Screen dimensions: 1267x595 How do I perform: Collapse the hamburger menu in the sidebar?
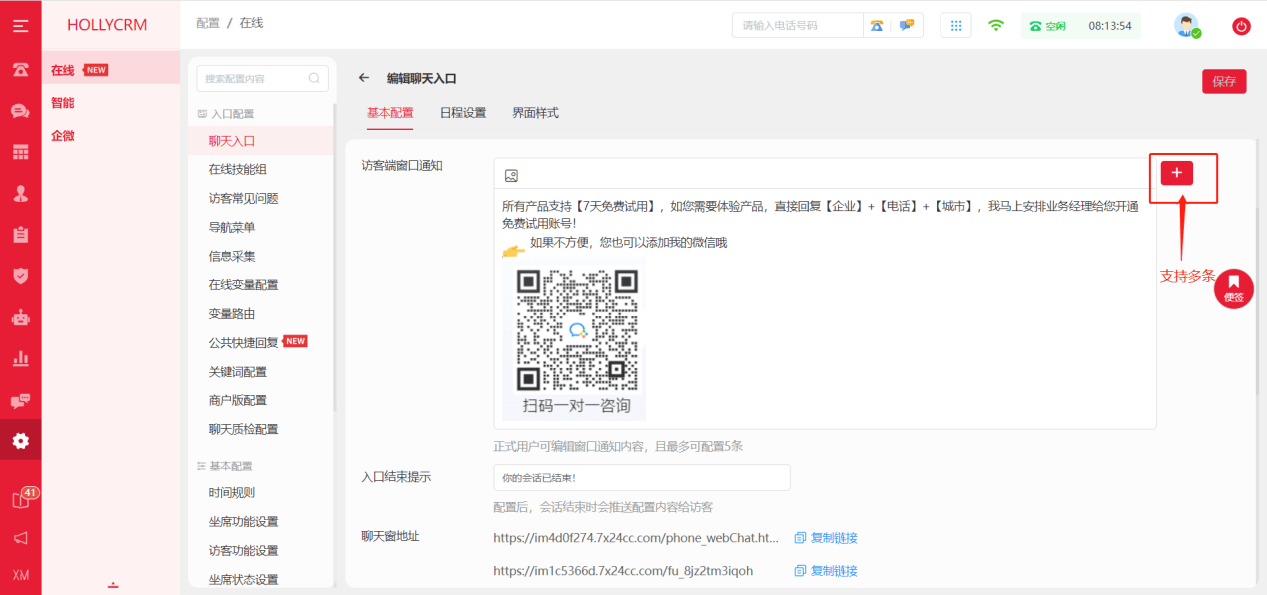[20, 26]
